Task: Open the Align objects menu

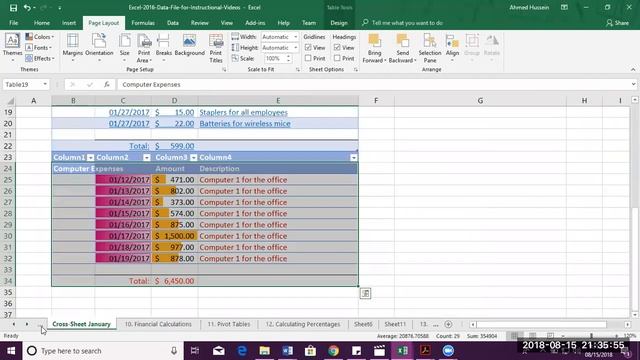Action: [x=452, y=48]
